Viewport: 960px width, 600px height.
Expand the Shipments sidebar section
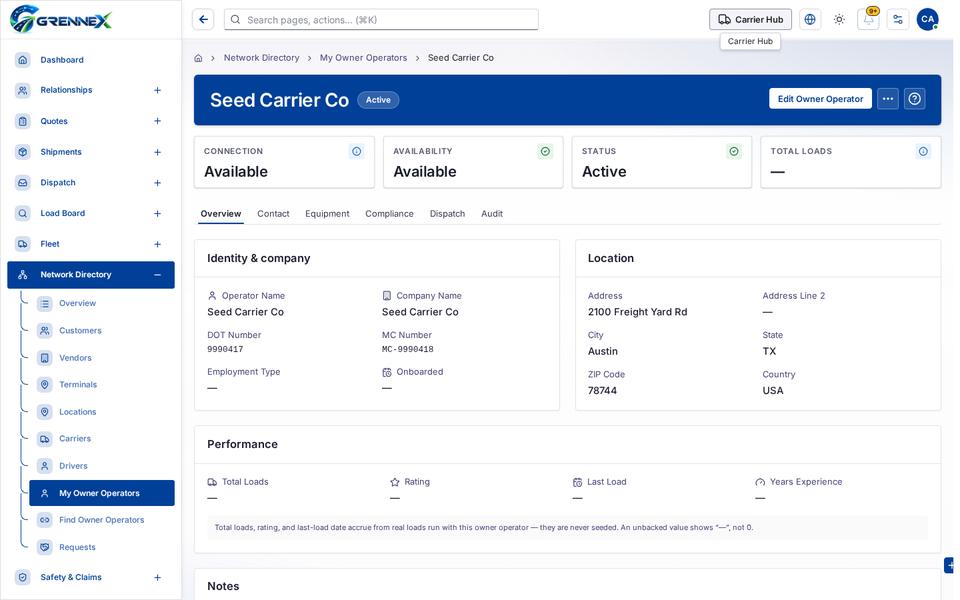157,152
